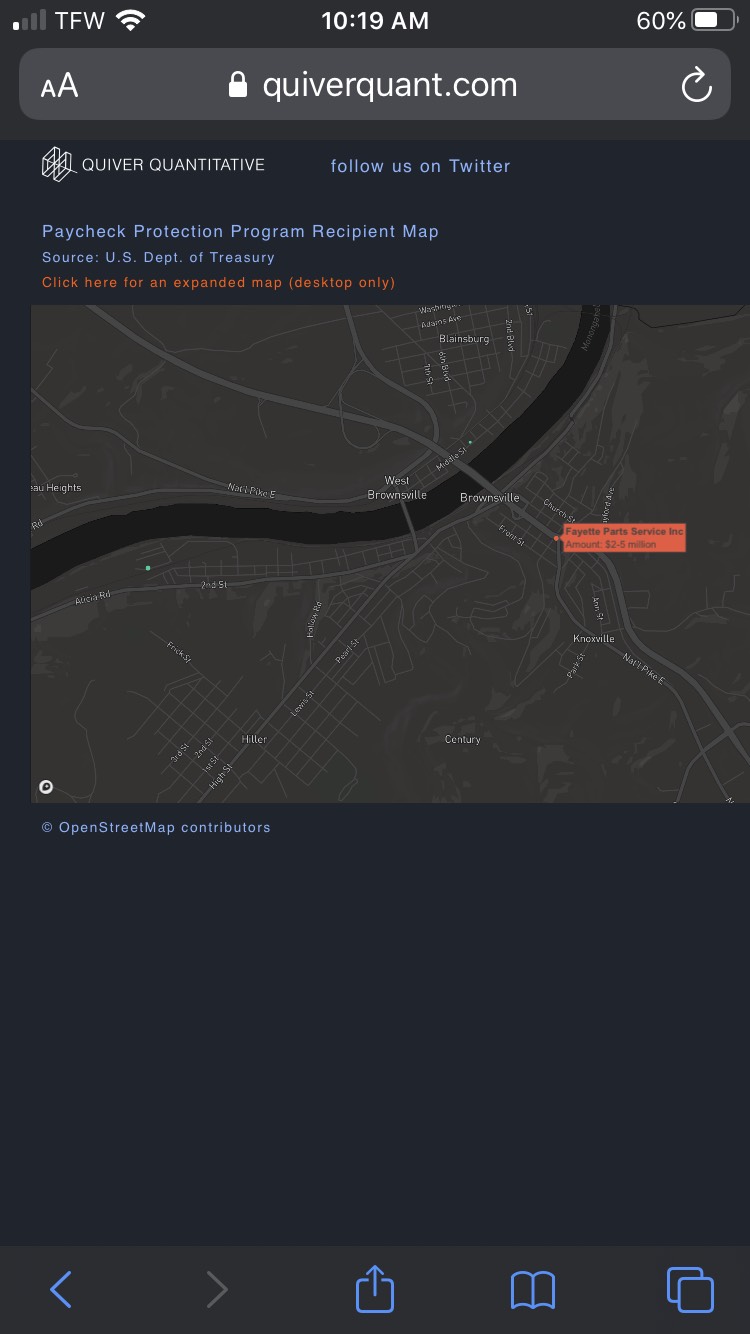The image size is (750, 1334).
Task: Click the expanded map desktop-only link
Action: point(218,283)
